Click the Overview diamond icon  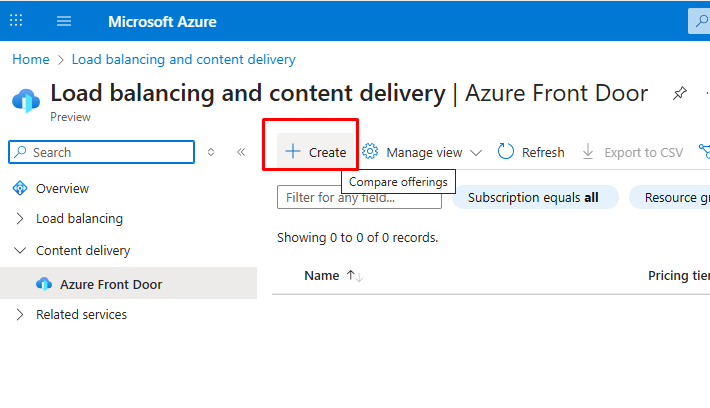point(20,188)
